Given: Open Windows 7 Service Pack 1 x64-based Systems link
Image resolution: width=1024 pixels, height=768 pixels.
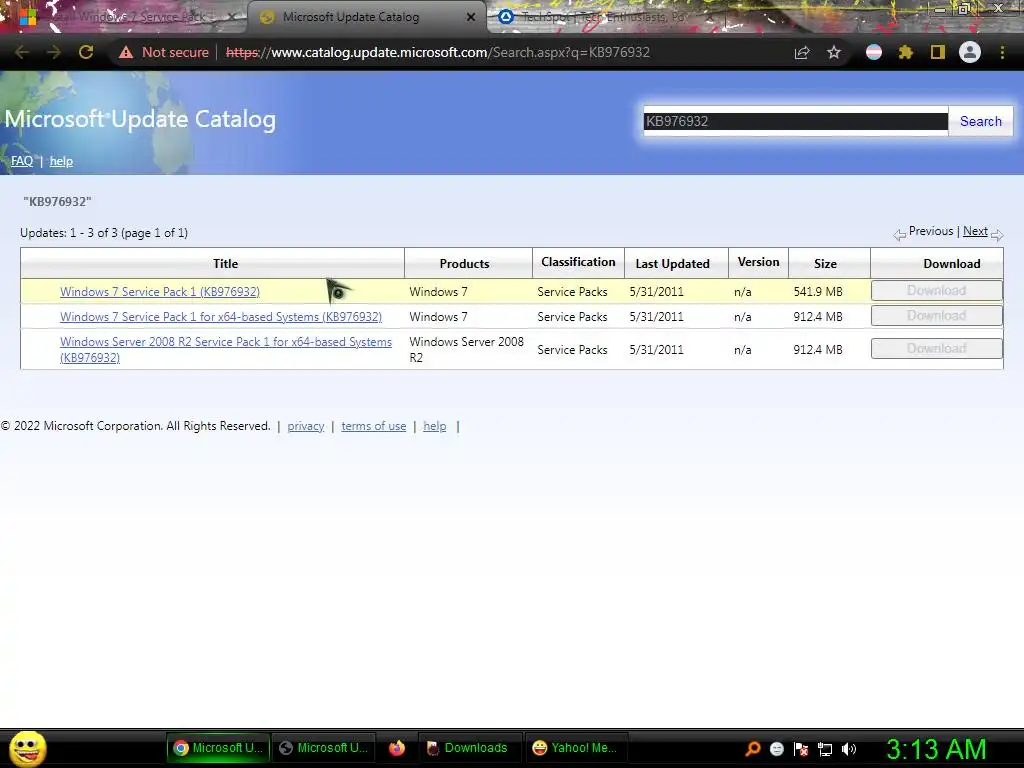Looking at the screenshot, I should [x=221, y=317].
